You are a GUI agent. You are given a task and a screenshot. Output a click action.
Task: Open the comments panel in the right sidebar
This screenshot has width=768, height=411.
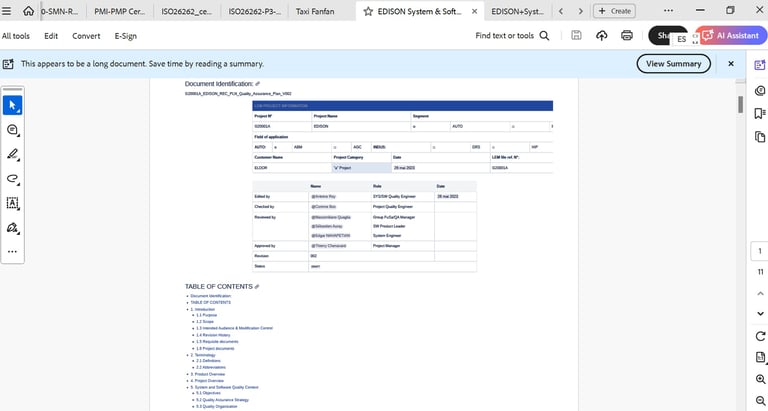point(760,91)
